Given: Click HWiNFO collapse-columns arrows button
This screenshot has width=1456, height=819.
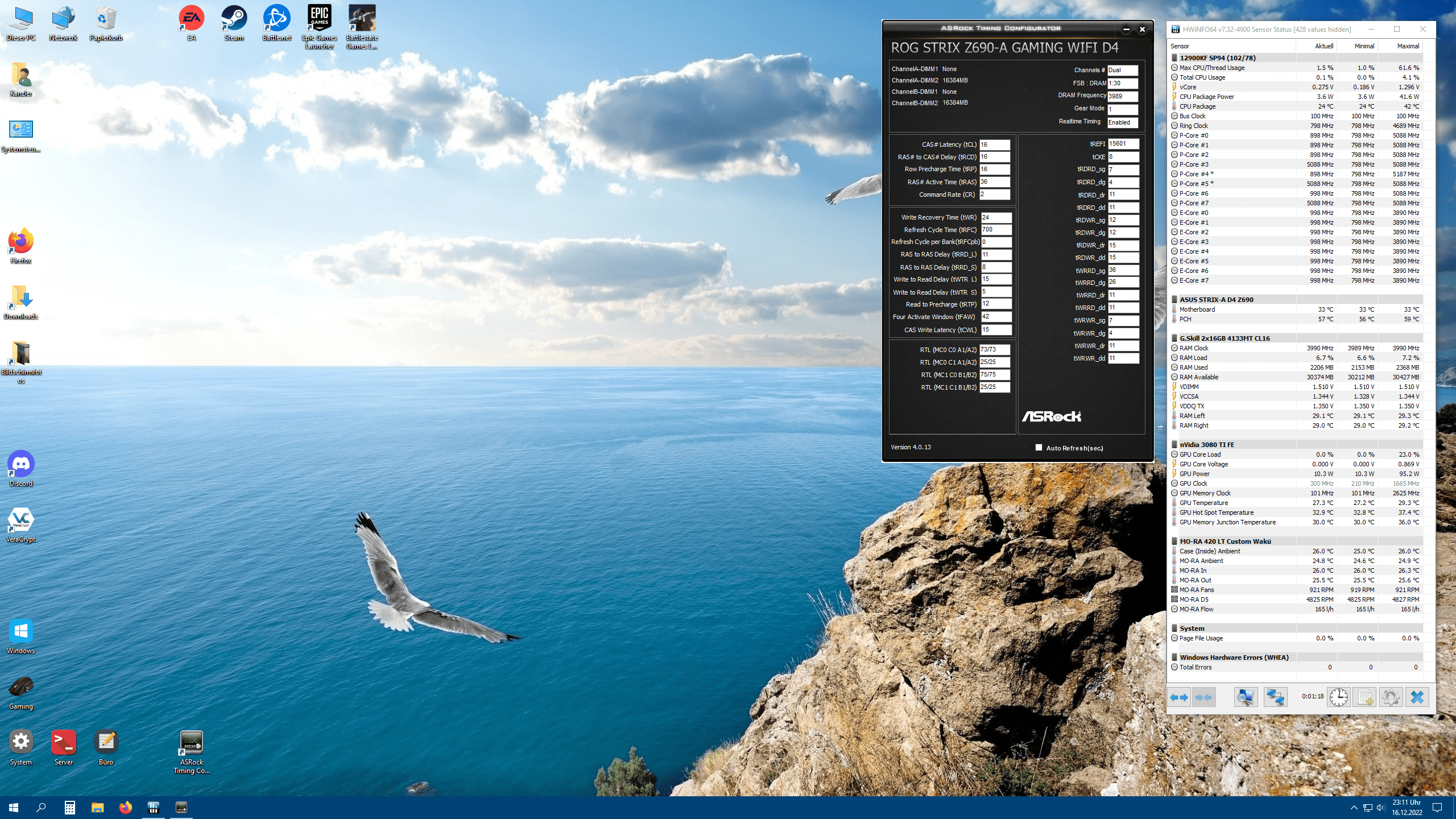Looking at the screenshot, I should click(1203, 697).
